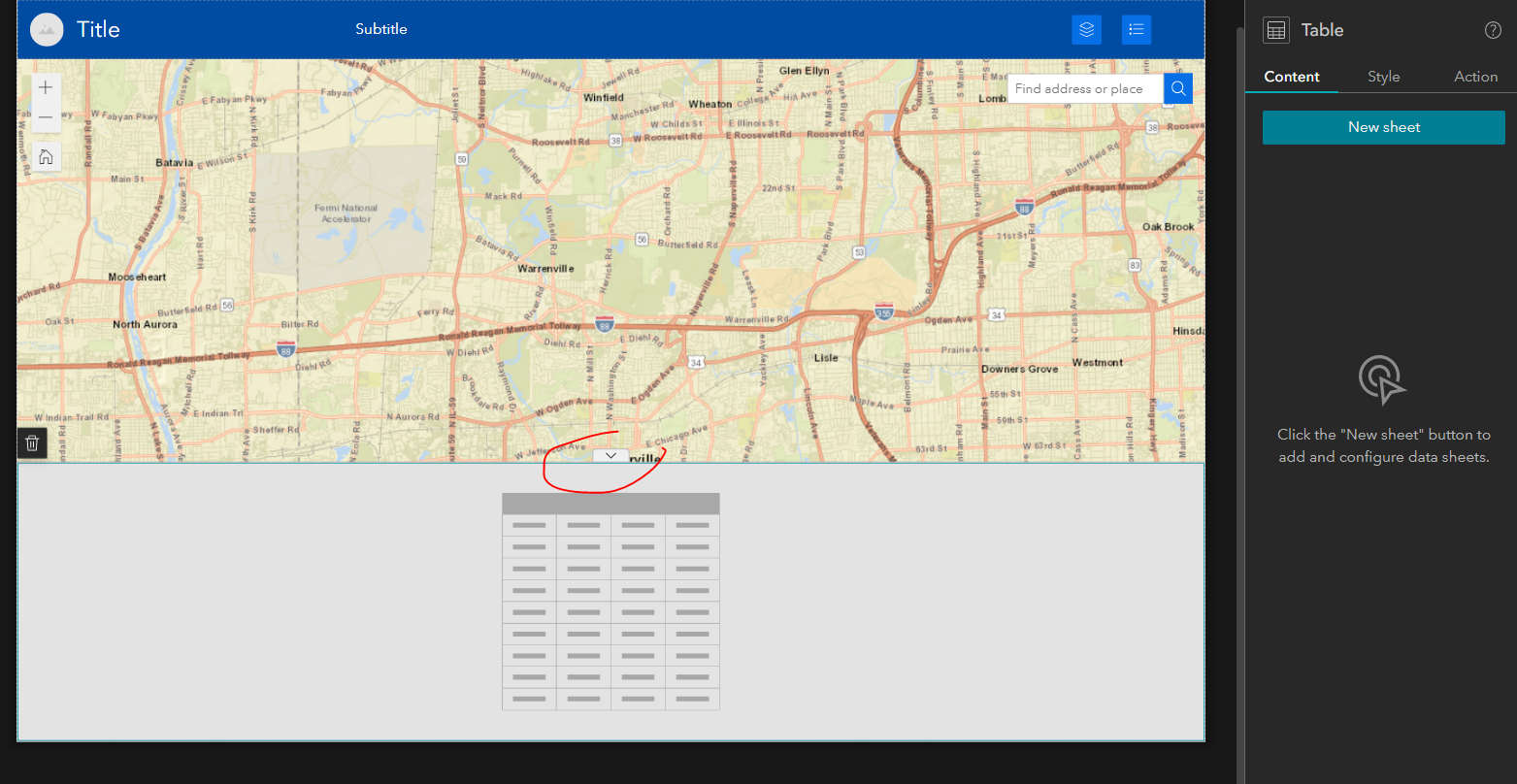
Task: Select the Content tab
Action: coord(1291,76)
